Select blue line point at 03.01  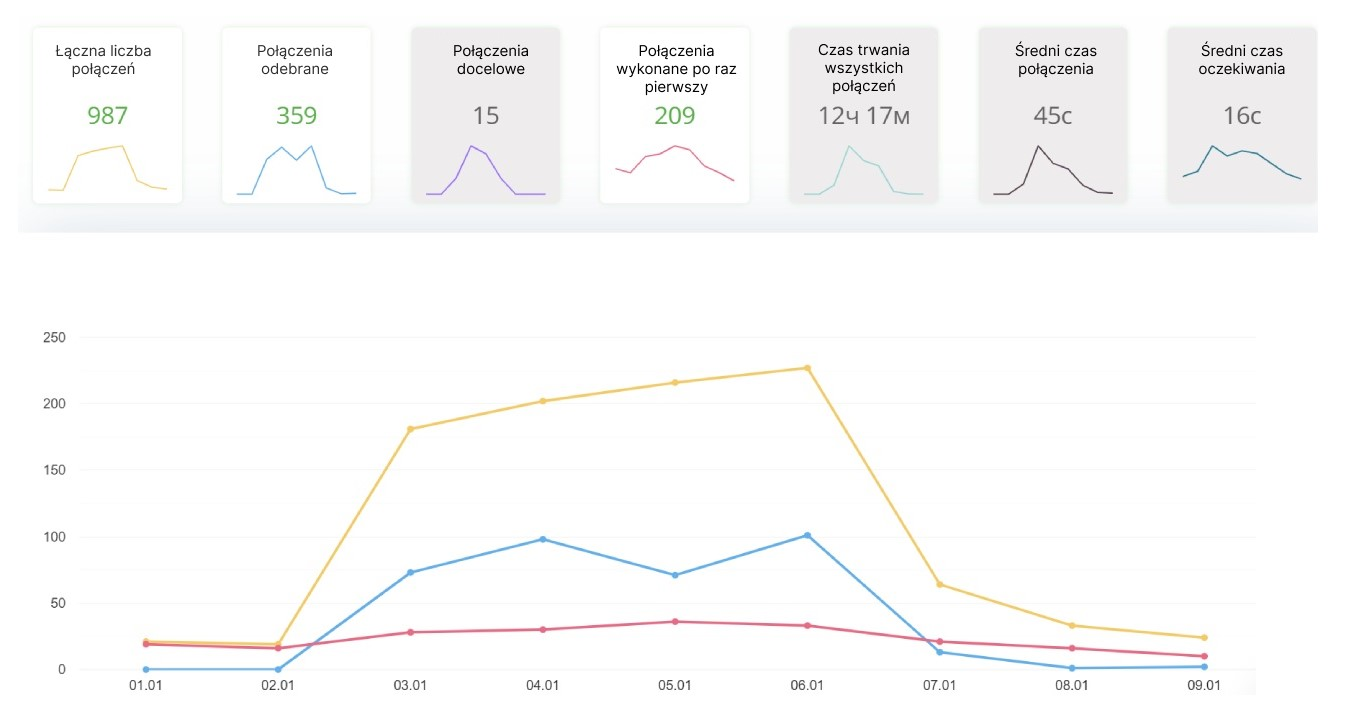click(410, 572)
